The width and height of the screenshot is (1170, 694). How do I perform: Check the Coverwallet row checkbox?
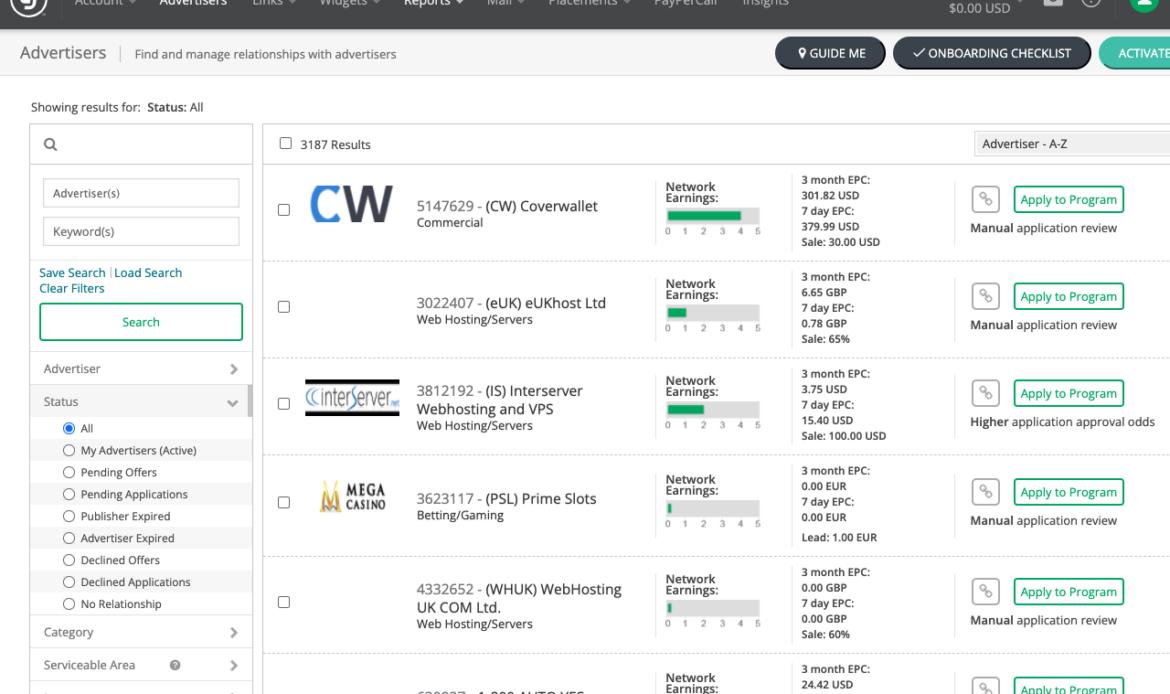pos(284,210)
